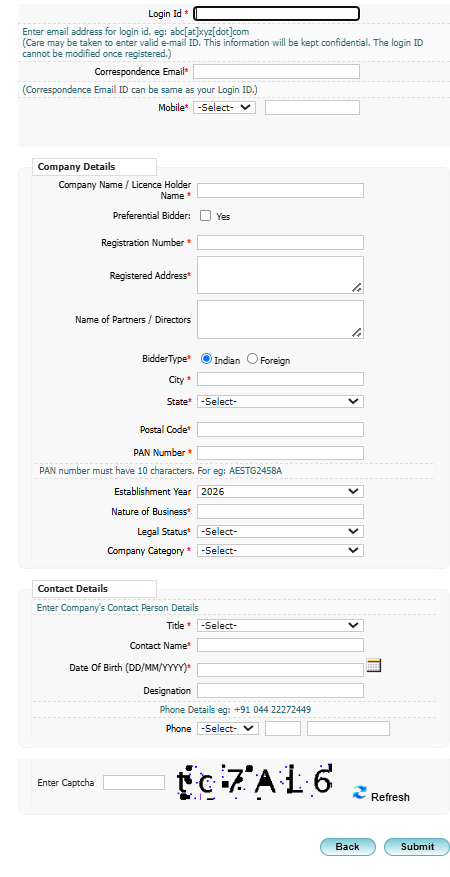The height and width of the screenshot is (877, 450).
Task: Click the Refresh captcha link text
Action: click(x=390, y=797)
